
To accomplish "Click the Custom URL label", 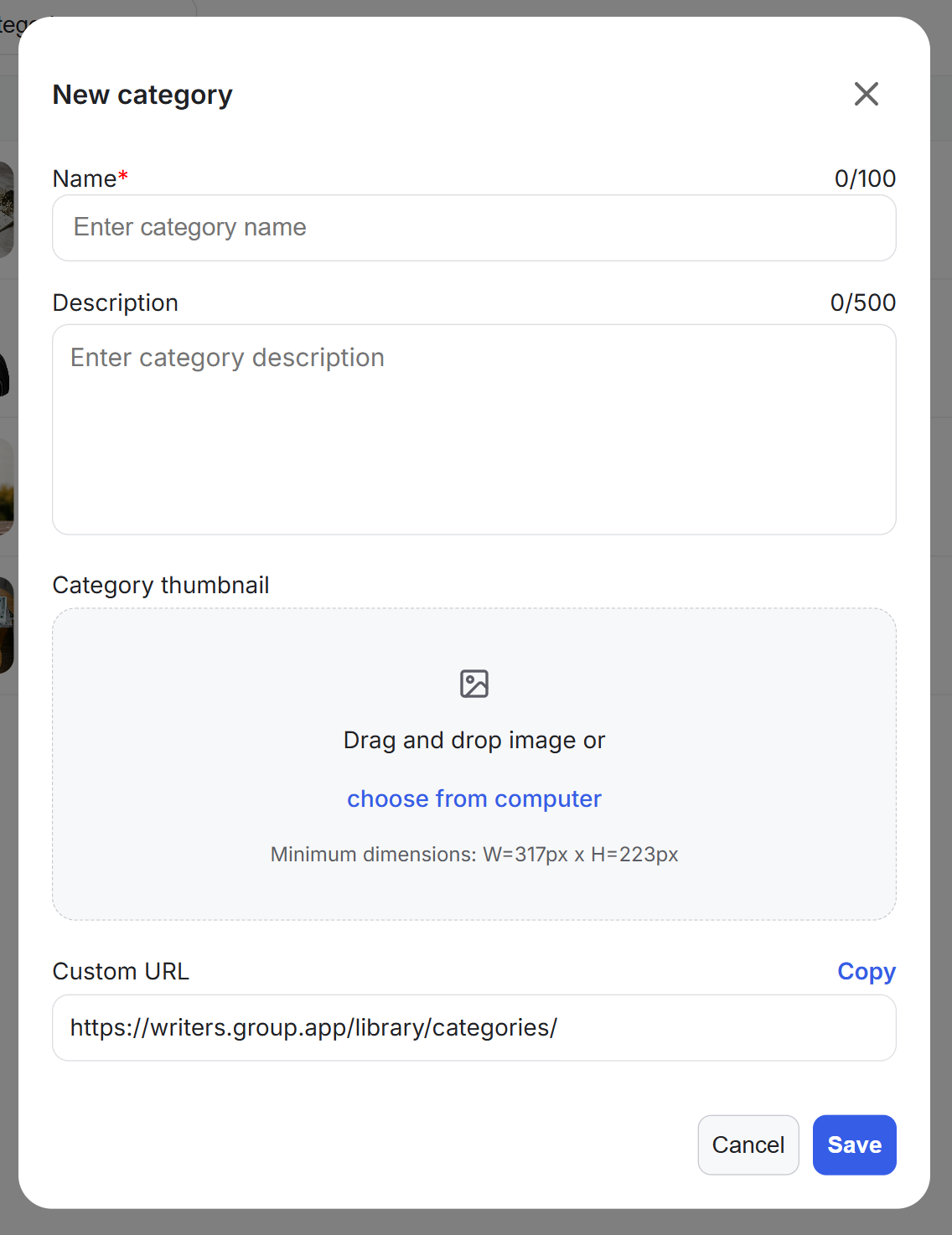I will pos(121,971).
